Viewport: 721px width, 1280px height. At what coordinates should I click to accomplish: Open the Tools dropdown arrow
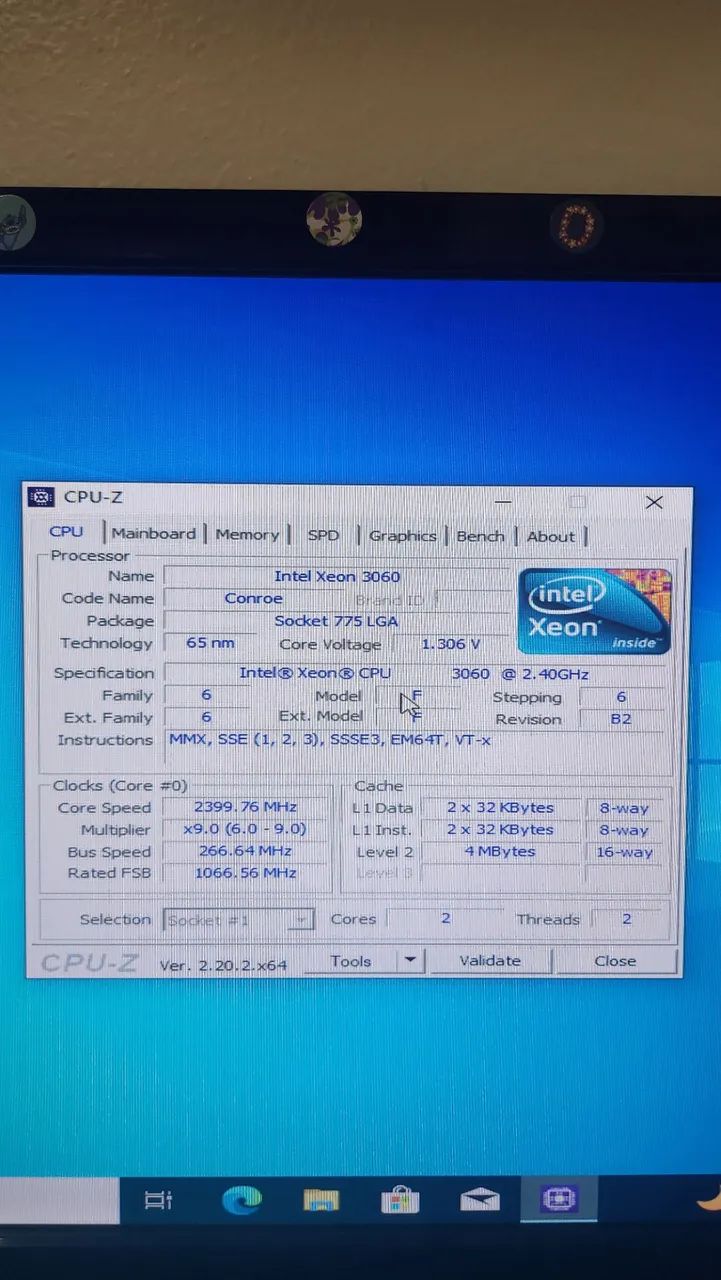pyautogui.click(x=410, y=961)
